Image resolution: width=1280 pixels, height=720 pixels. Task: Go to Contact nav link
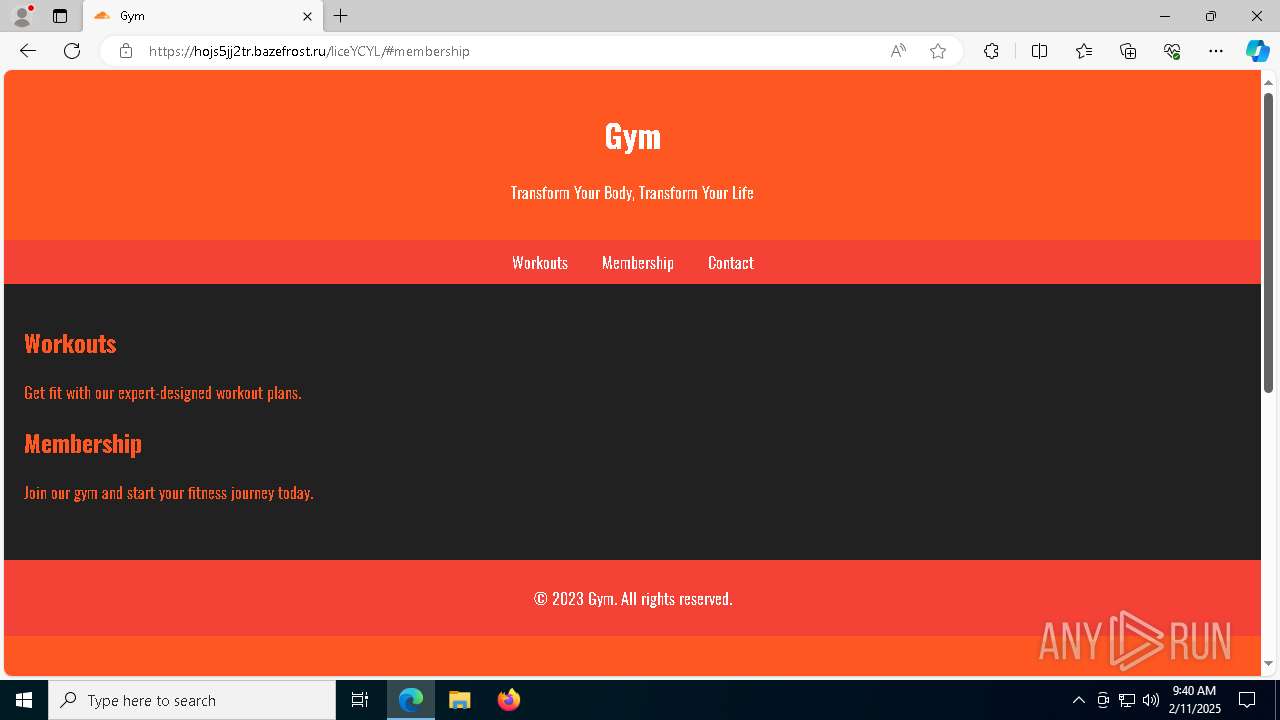731,263
